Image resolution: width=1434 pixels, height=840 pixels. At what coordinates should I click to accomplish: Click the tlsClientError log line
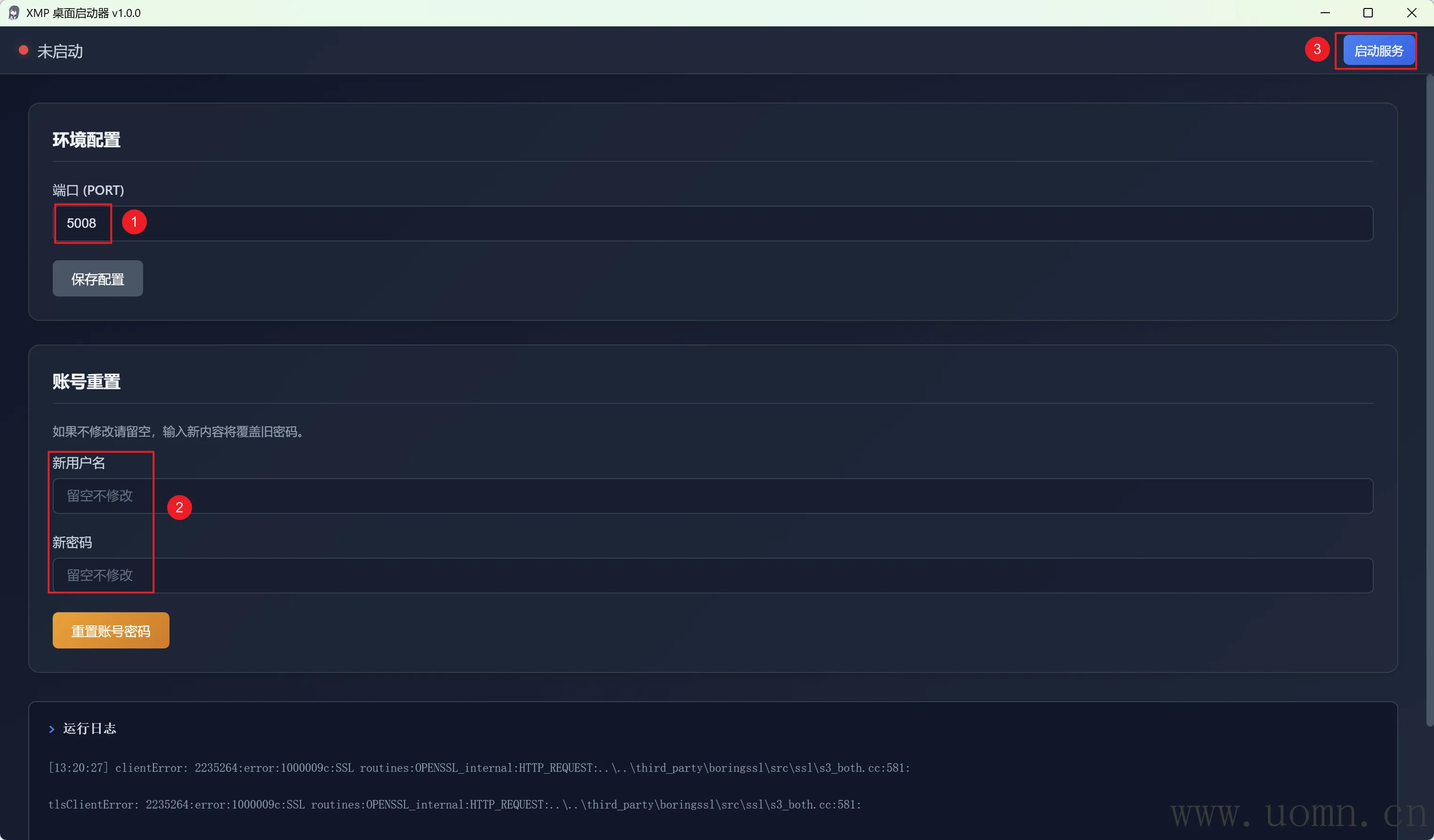[454, 805]
